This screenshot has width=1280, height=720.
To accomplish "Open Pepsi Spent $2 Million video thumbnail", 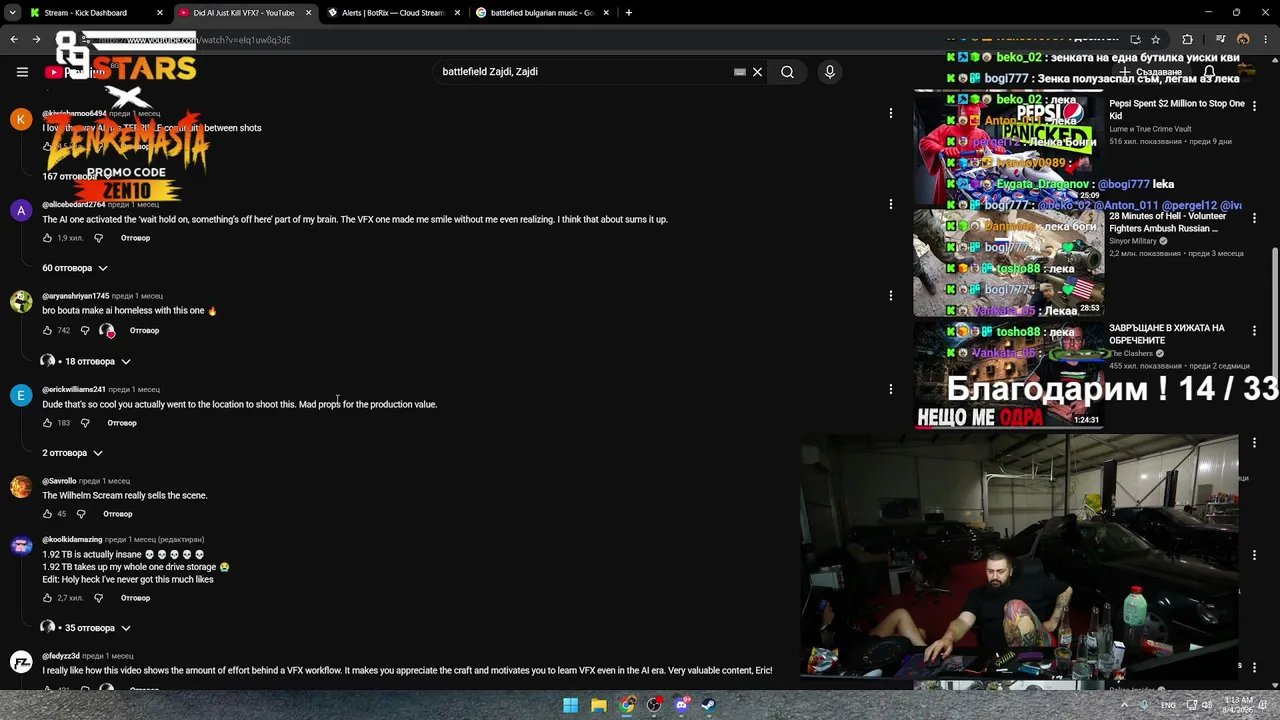I will pyautogui.click(x=1009, y=148).
